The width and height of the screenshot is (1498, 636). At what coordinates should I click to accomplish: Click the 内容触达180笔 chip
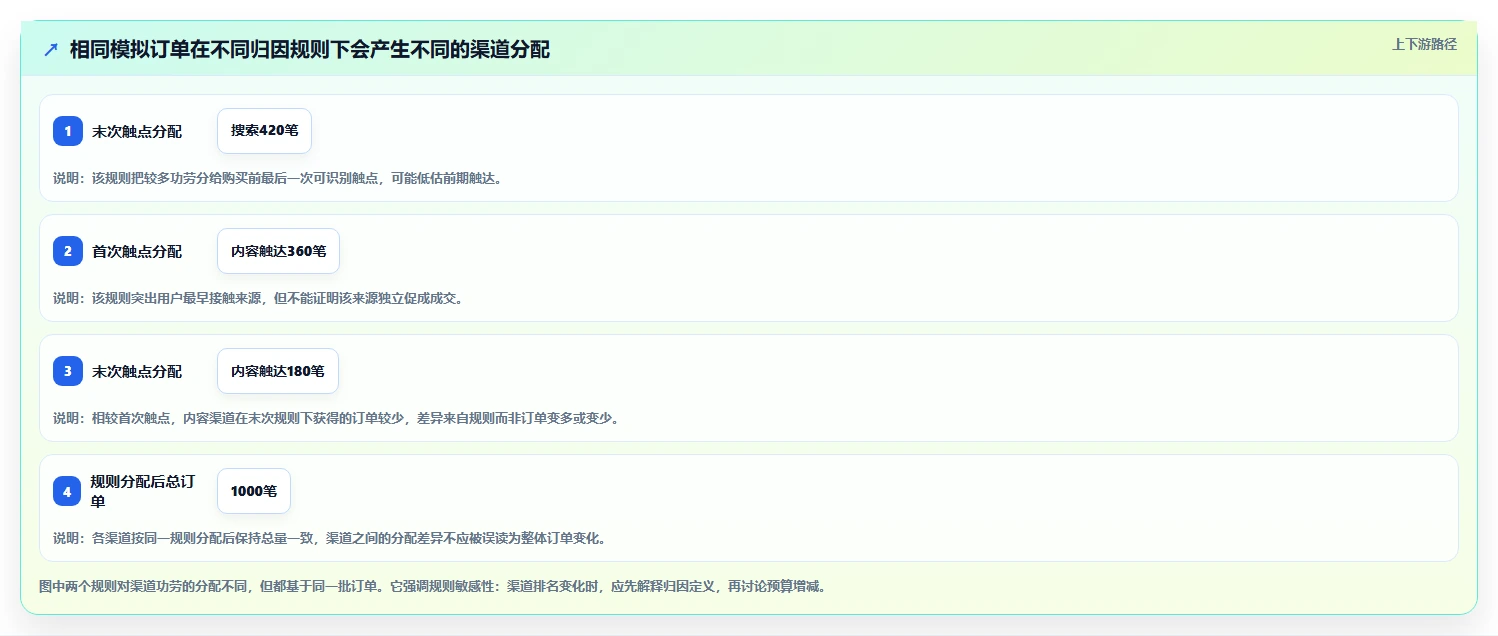point(278,371)
